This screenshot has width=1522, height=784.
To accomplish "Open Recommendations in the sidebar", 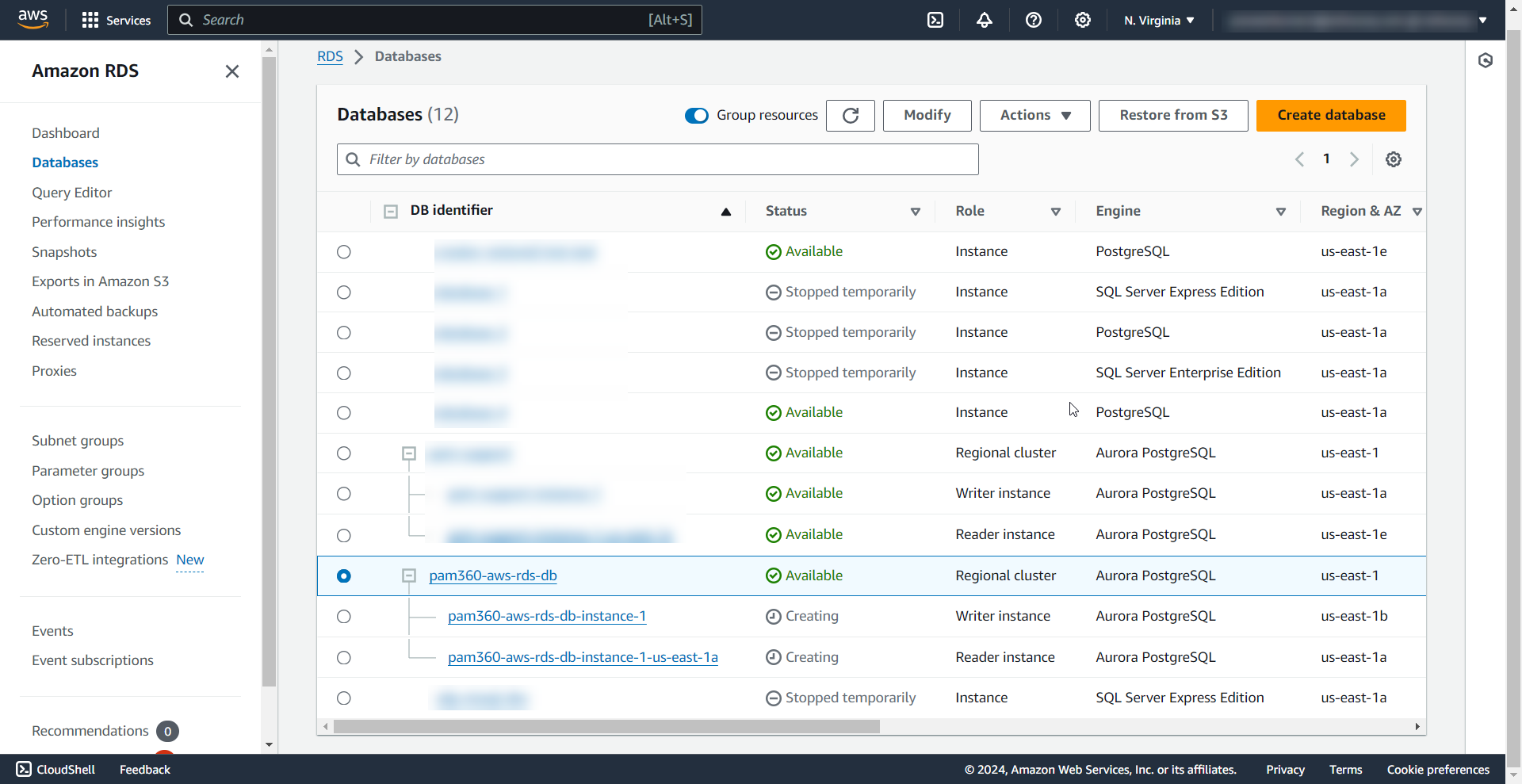I will 90,731.
